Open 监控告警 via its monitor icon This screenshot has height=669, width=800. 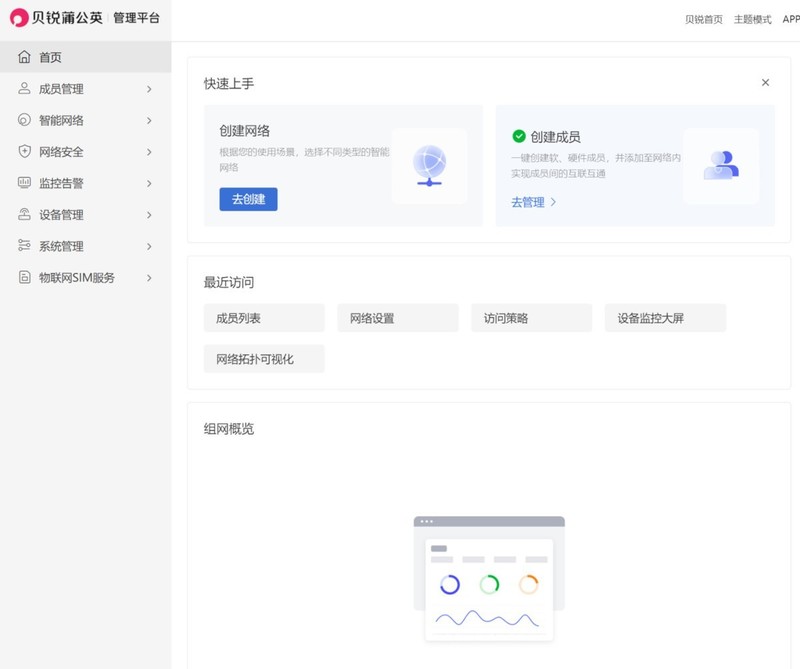click(23, 183)
